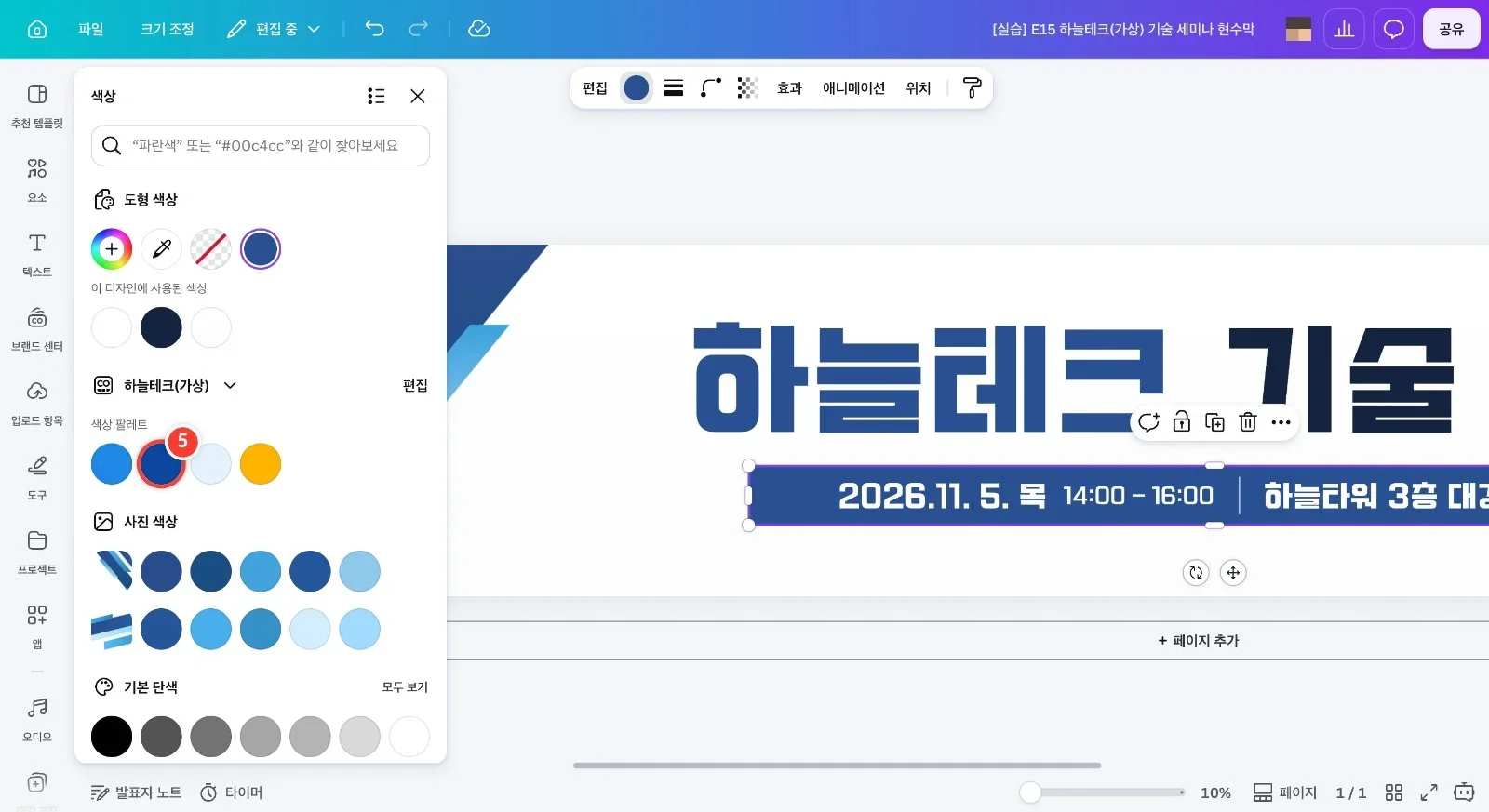Lock the selected element
The image size is (1489, 812).
point(1181,422)
